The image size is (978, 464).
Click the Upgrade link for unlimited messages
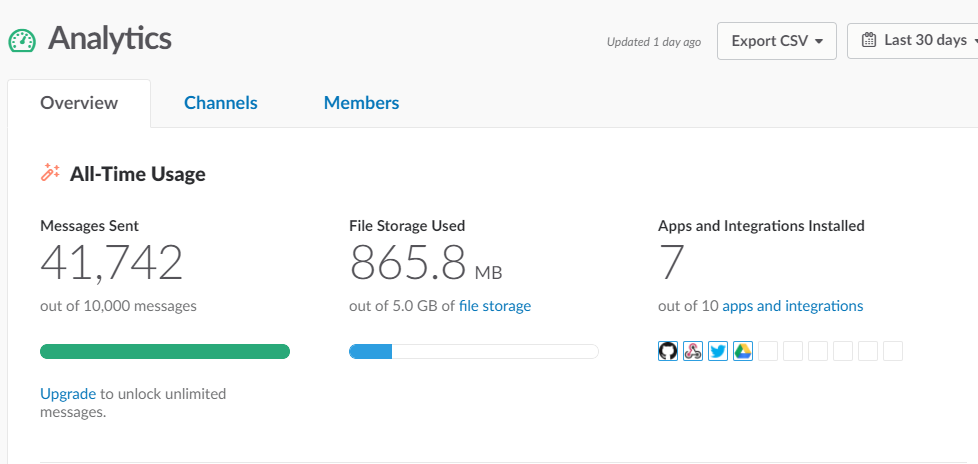click(x=68, y=394)
